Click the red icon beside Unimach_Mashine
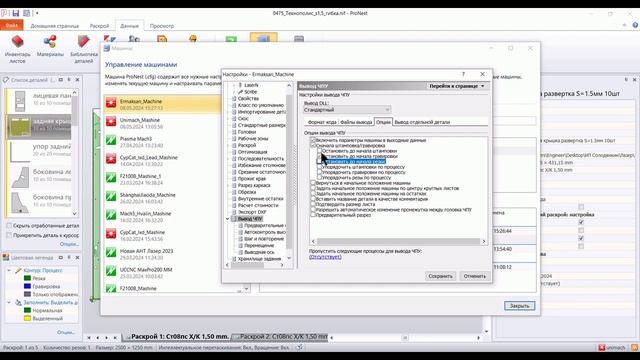 point(111,121)
